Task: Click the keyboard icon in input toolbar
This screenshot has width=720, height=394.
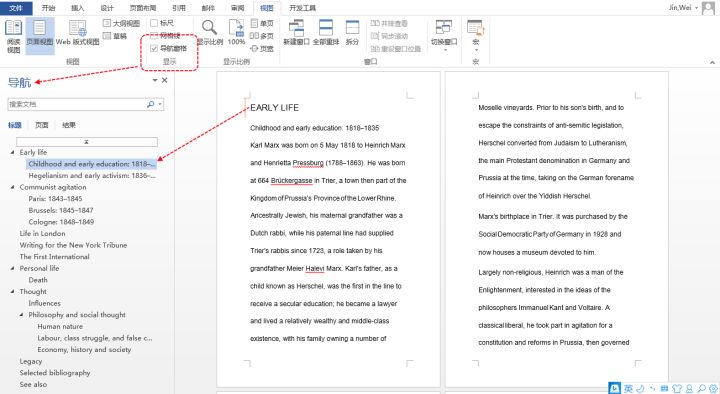Action: pos(664,388)
